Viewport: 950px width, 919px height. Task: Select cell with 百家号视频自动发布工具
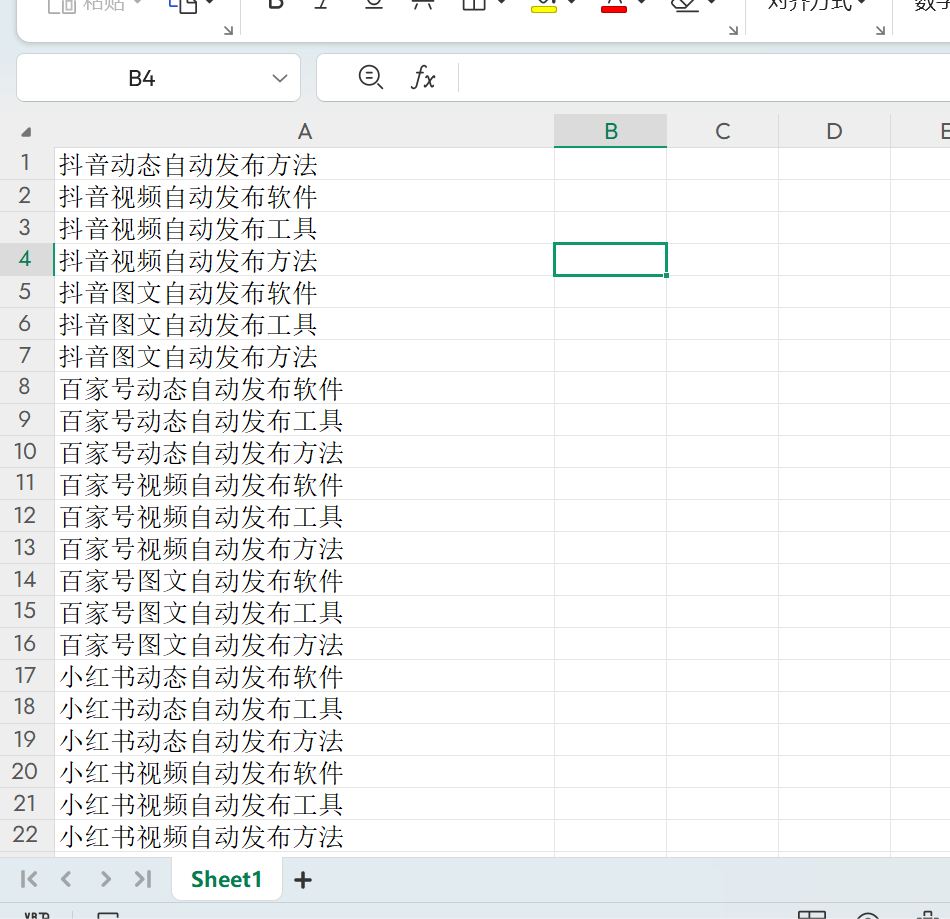(304, 517)
